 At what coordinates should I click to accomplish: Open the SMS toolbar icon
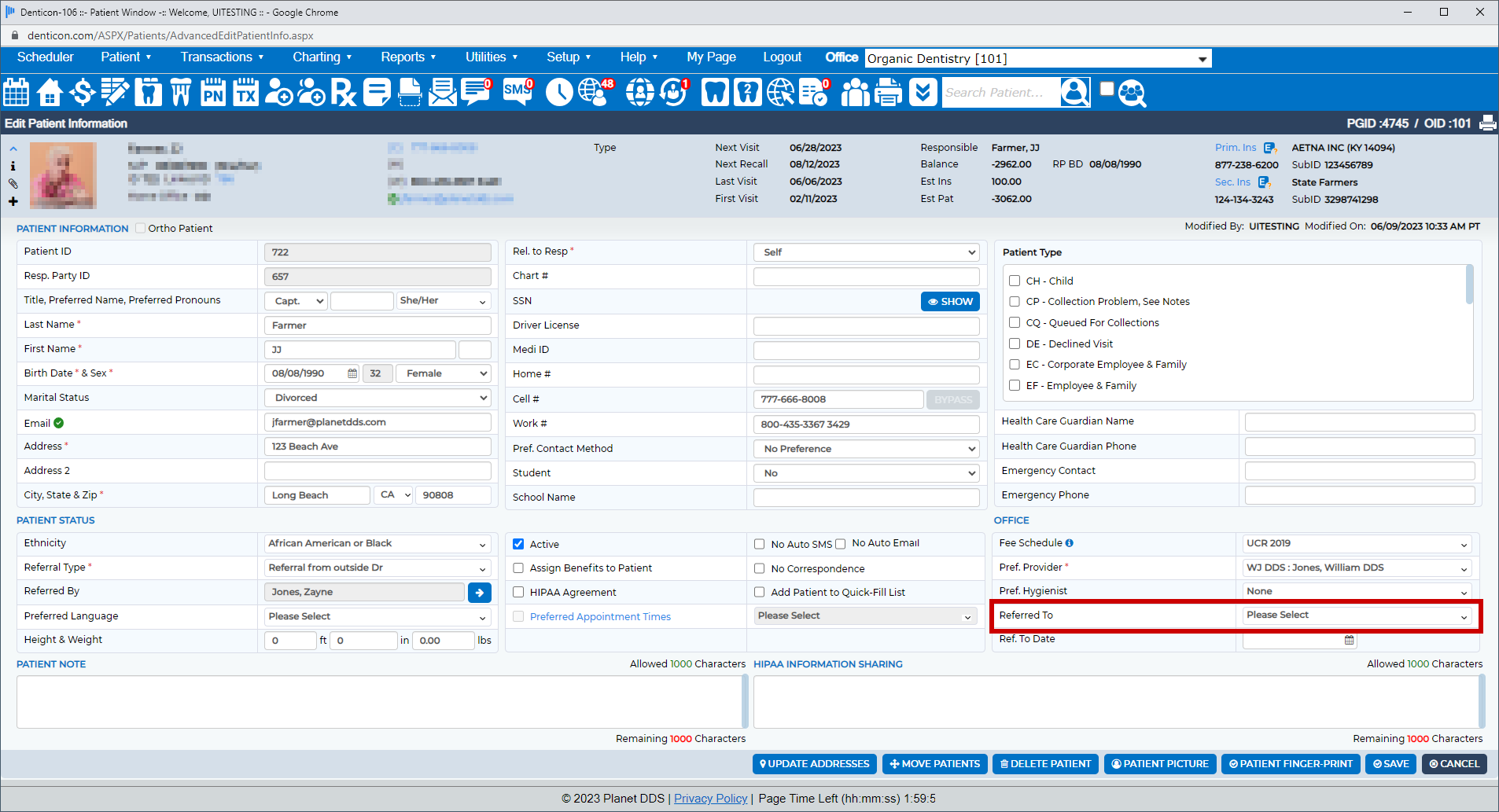pos(518,92)
